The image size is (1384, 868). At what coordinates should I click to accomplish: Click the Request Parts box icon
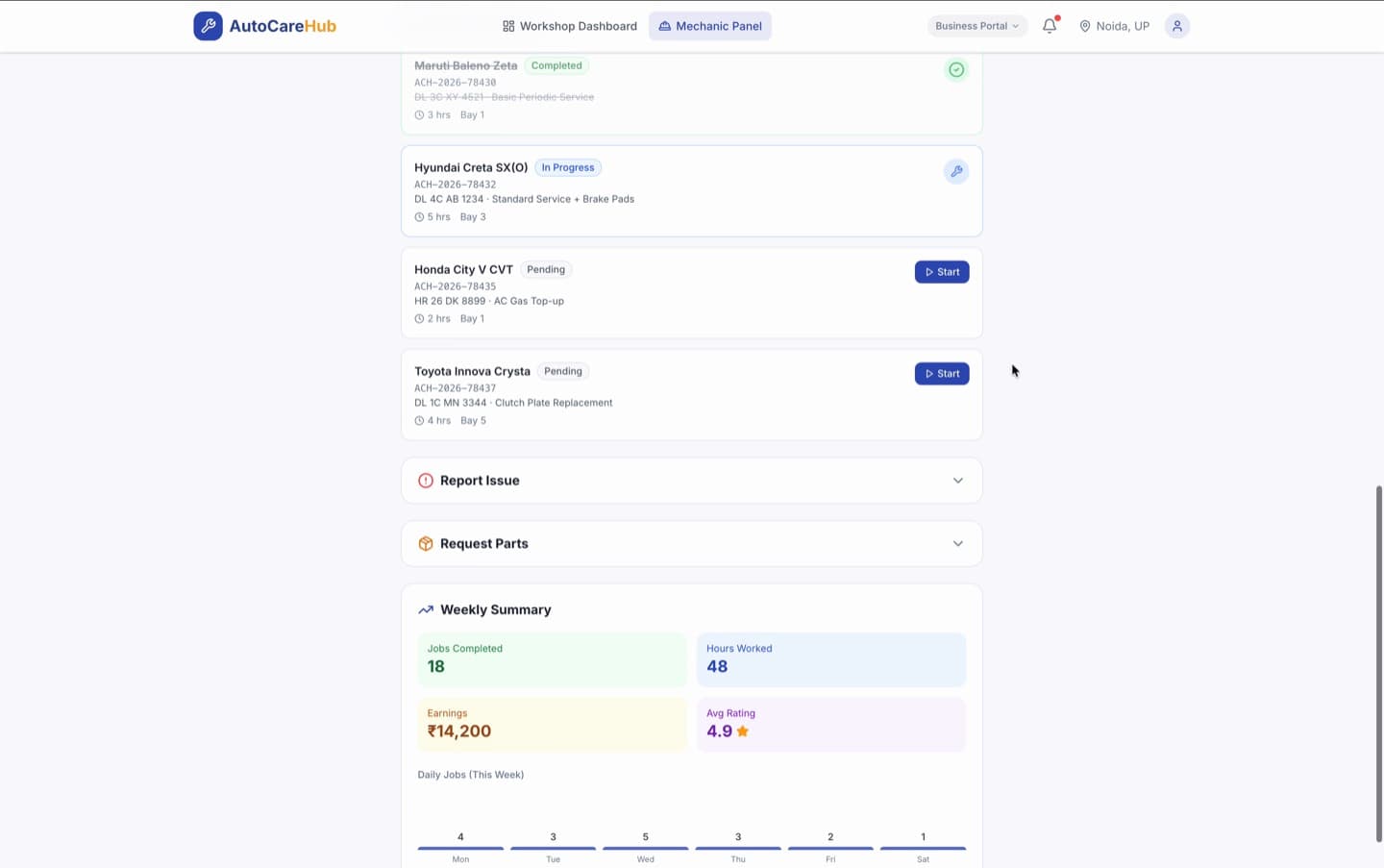tap(425, 544)
